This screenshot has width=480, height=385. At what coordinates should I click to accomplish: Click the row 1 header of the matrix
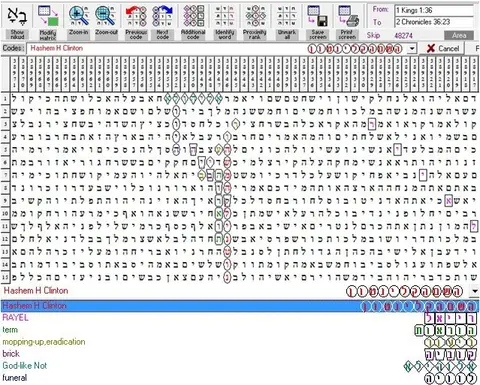[5, 99]
